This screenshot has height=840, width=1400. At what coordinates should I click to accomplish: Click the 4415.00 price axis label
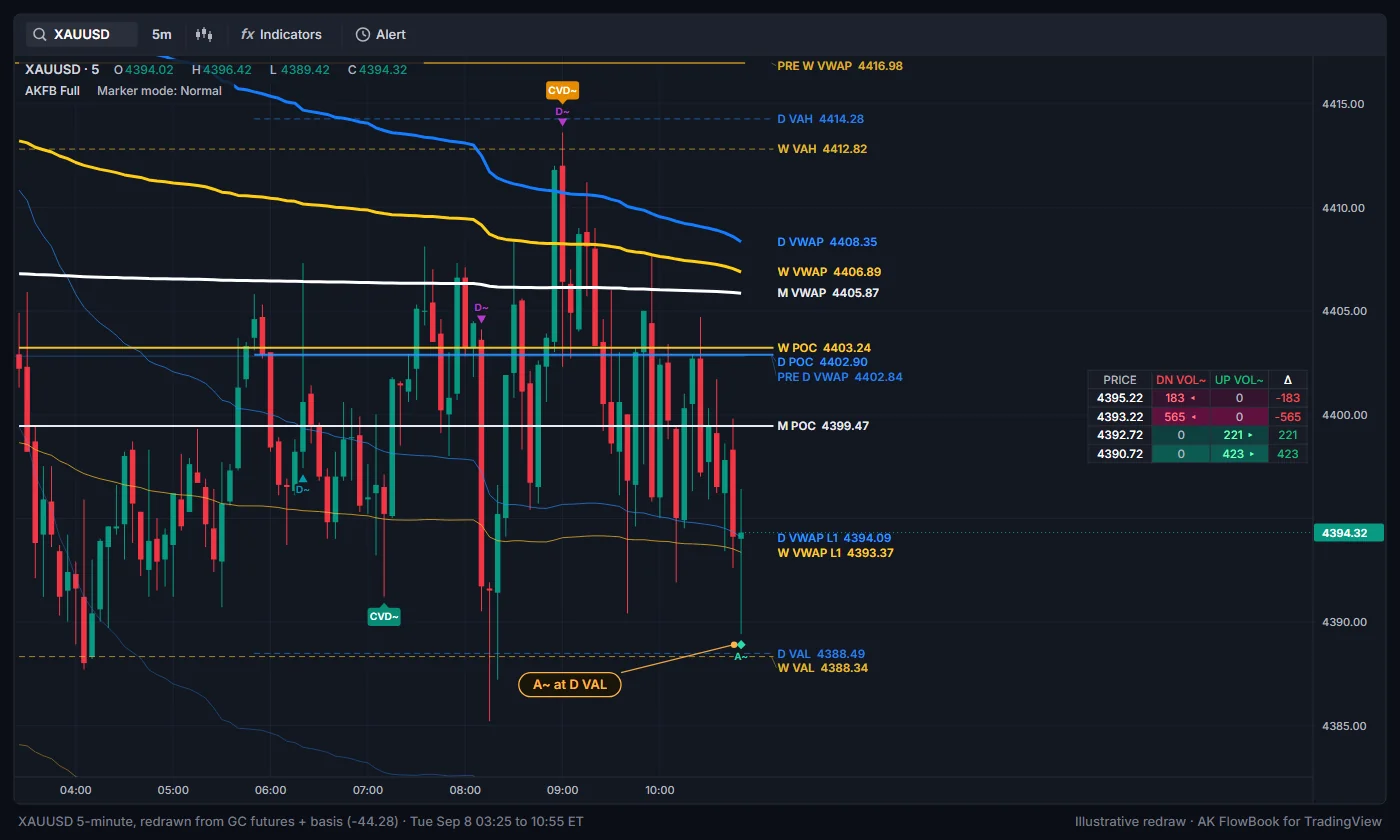point(1343,104)
